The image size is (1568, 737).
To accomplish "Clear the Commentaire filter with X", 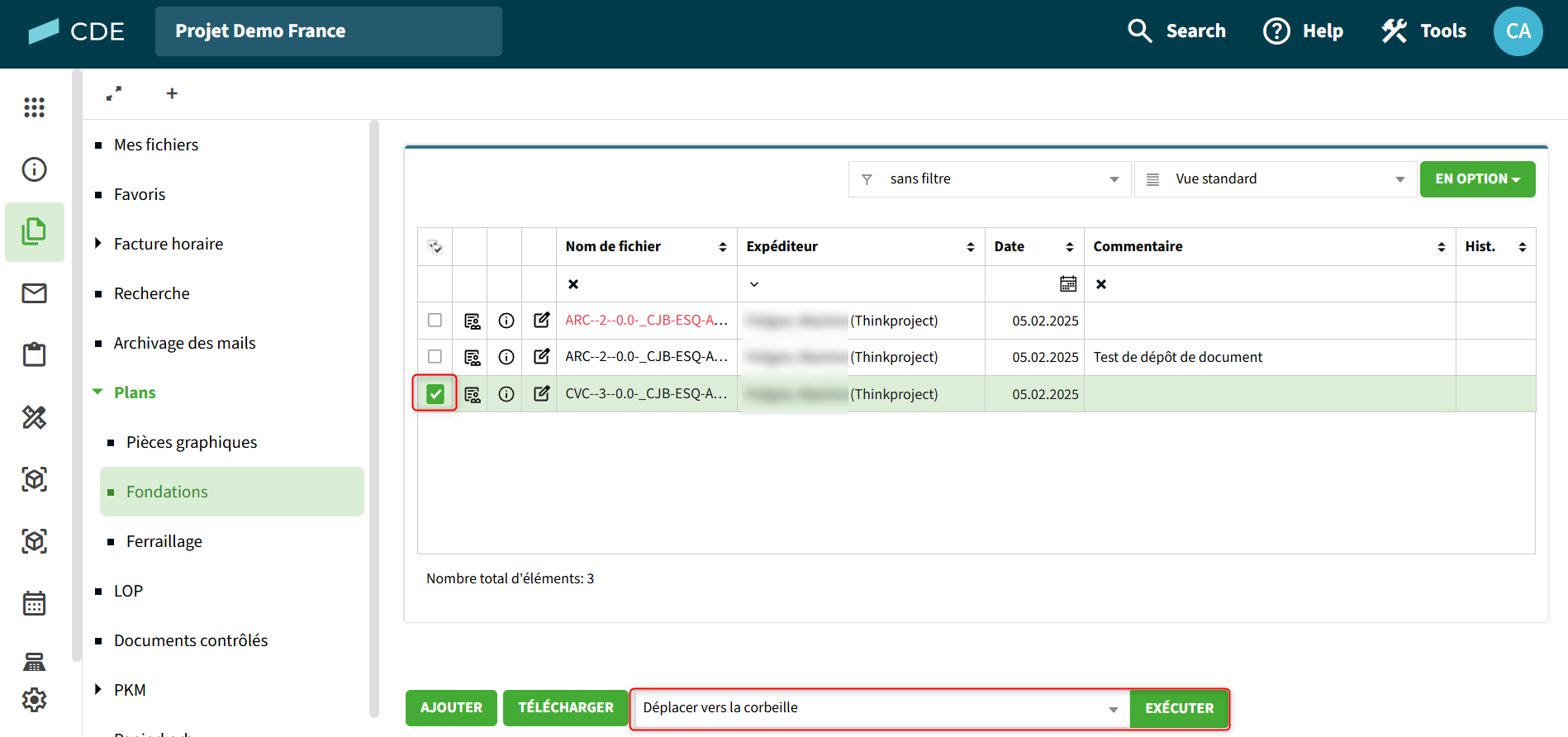I will tap(1101, 284).
